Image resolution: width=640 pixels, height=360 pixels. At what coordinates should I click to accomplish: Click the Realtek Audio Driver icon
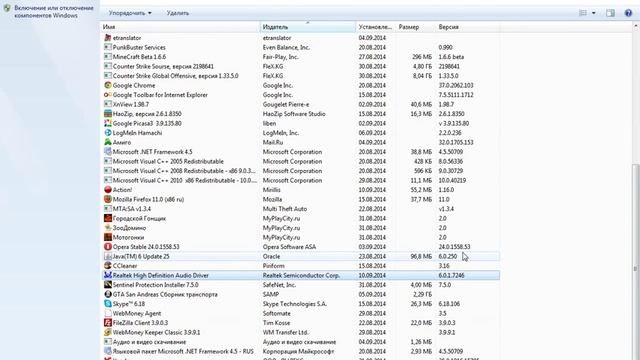coord(108,275)
